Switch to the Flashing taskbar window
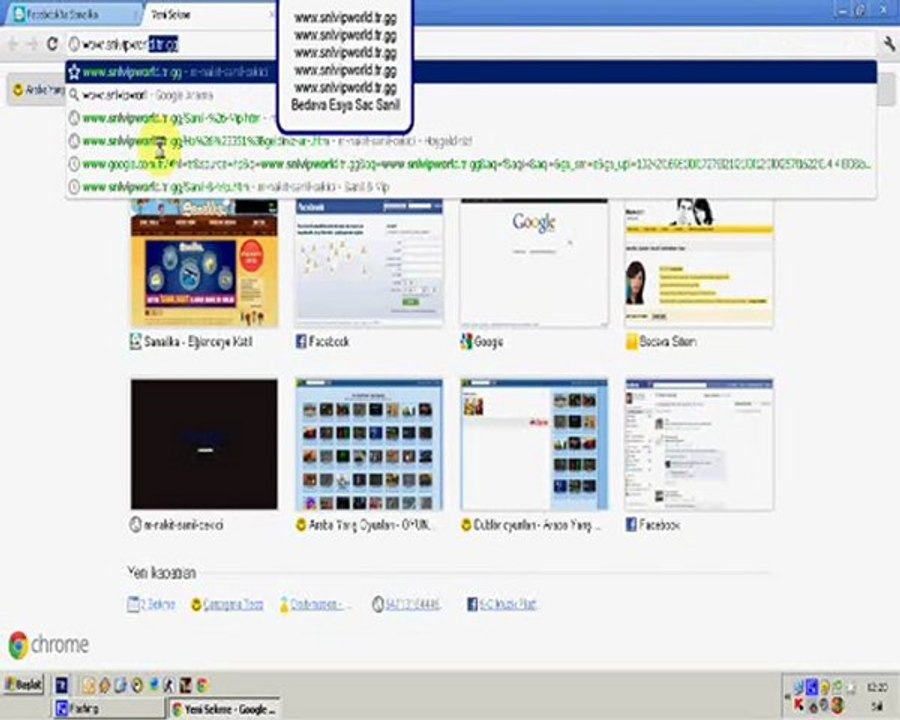Screen dimensions: 900x720 click(109, 709)
